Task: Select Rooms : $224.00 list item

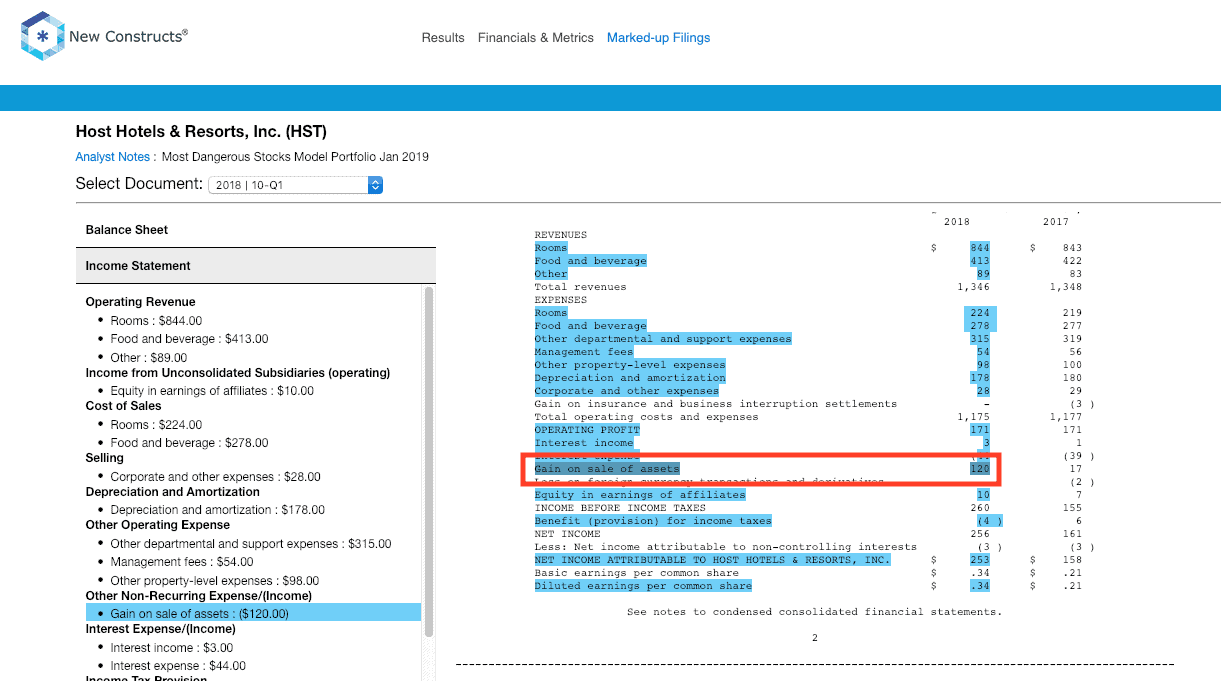Action: tap(156, 425)
